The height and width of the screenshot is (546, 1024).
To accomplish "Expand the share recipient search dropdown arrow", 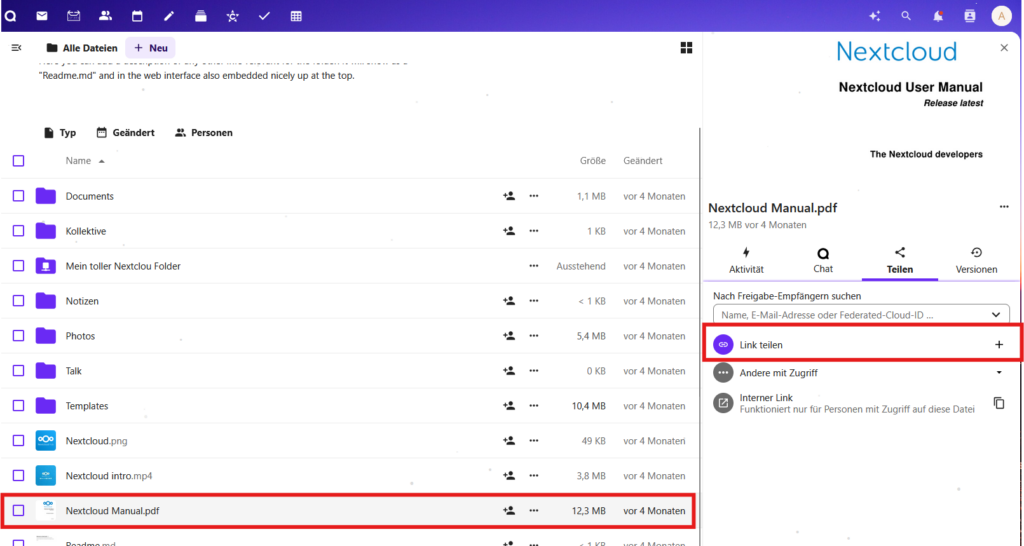I will point(996,315).
